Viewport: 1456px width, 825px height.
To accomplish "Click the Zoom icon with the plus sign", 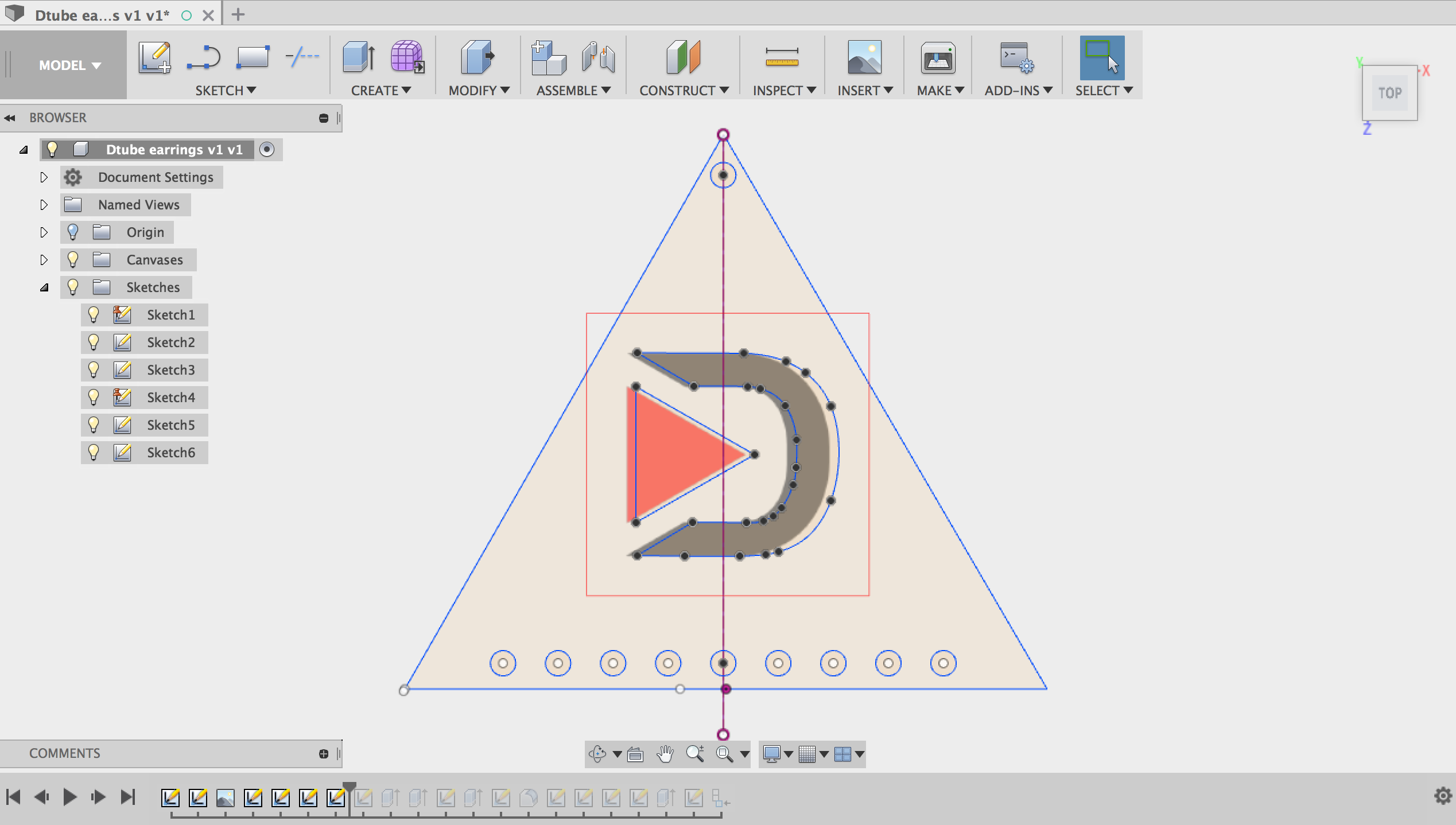I will click(x=695, y=753).
